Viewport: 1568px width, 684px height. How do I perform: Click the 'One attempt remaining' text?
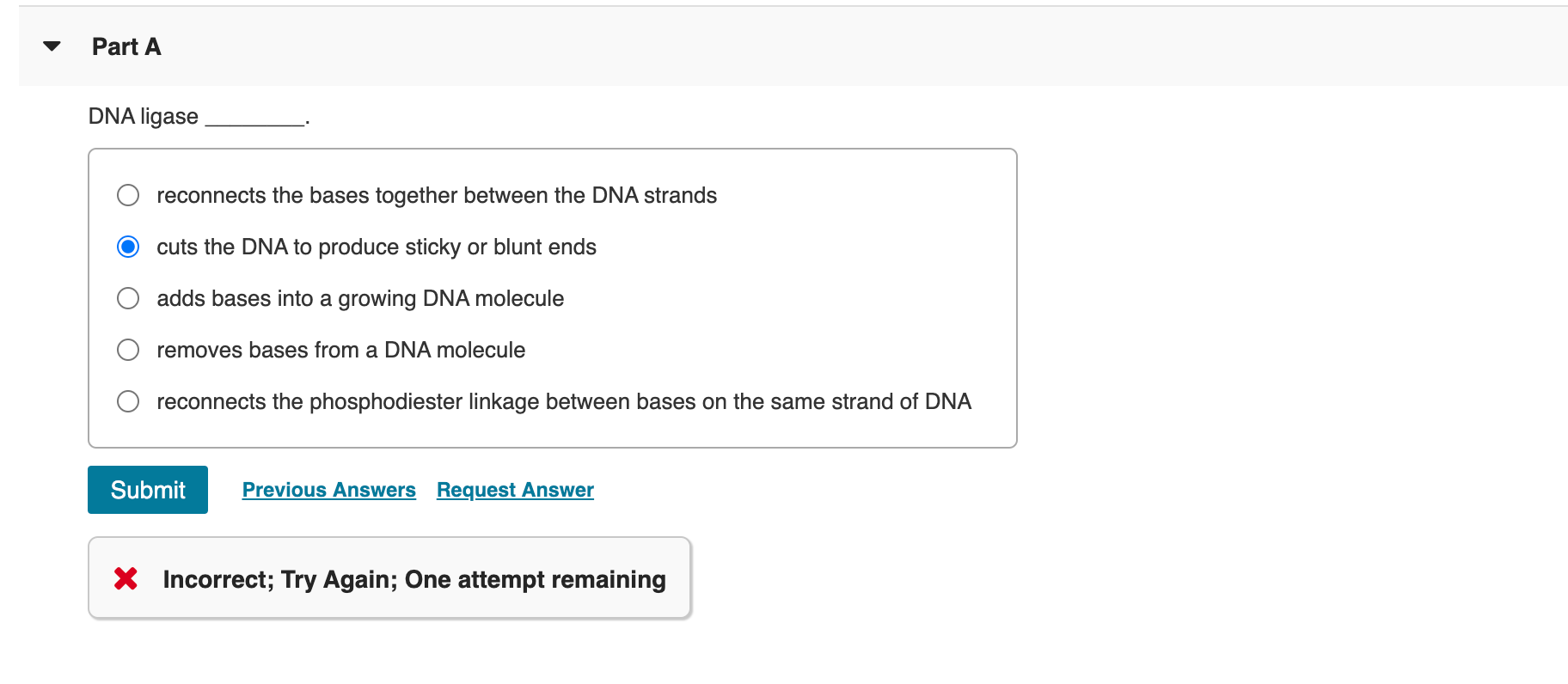[x=535, y=579]
